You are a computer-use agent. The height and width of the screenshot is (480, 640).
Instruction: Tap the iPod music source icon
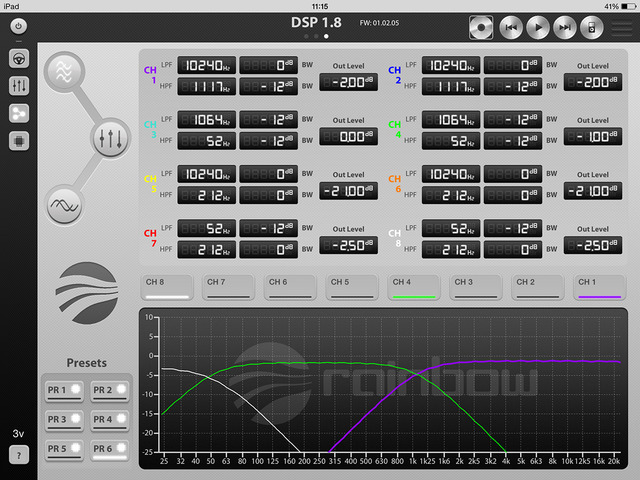click(591, 27)
